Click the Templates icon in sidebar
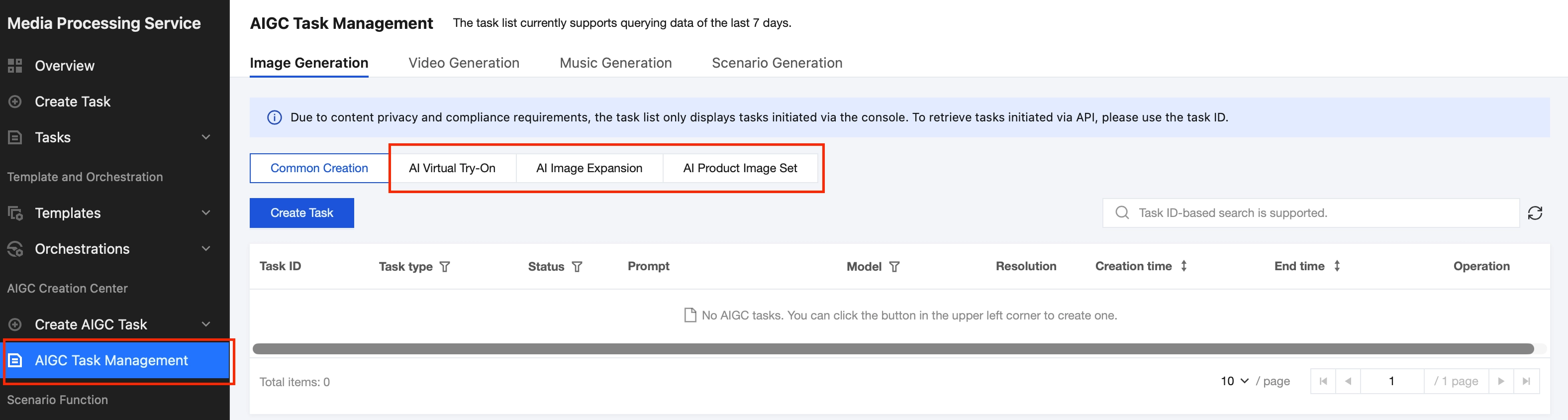 point(14,213)
